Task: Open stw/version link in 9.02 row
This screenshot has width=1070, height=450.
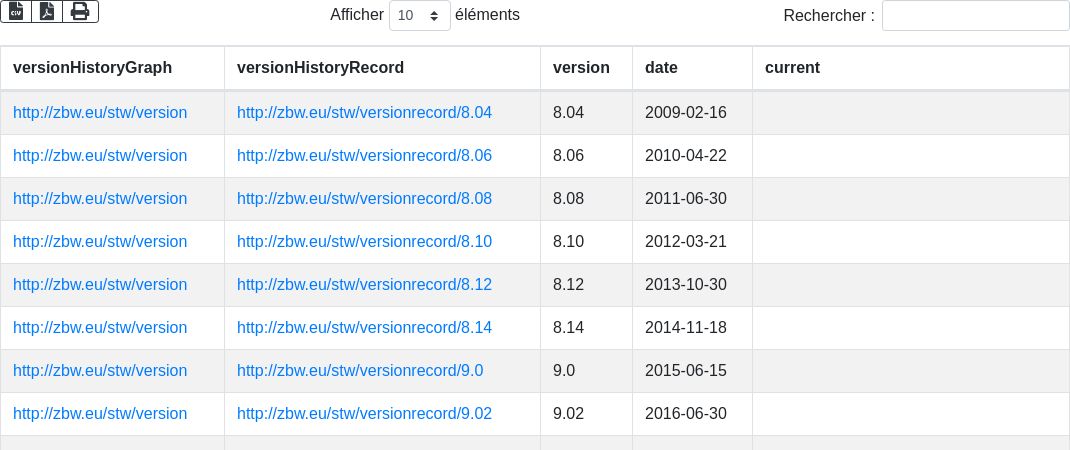Action: pyautogui.click(x=100, y=414)
